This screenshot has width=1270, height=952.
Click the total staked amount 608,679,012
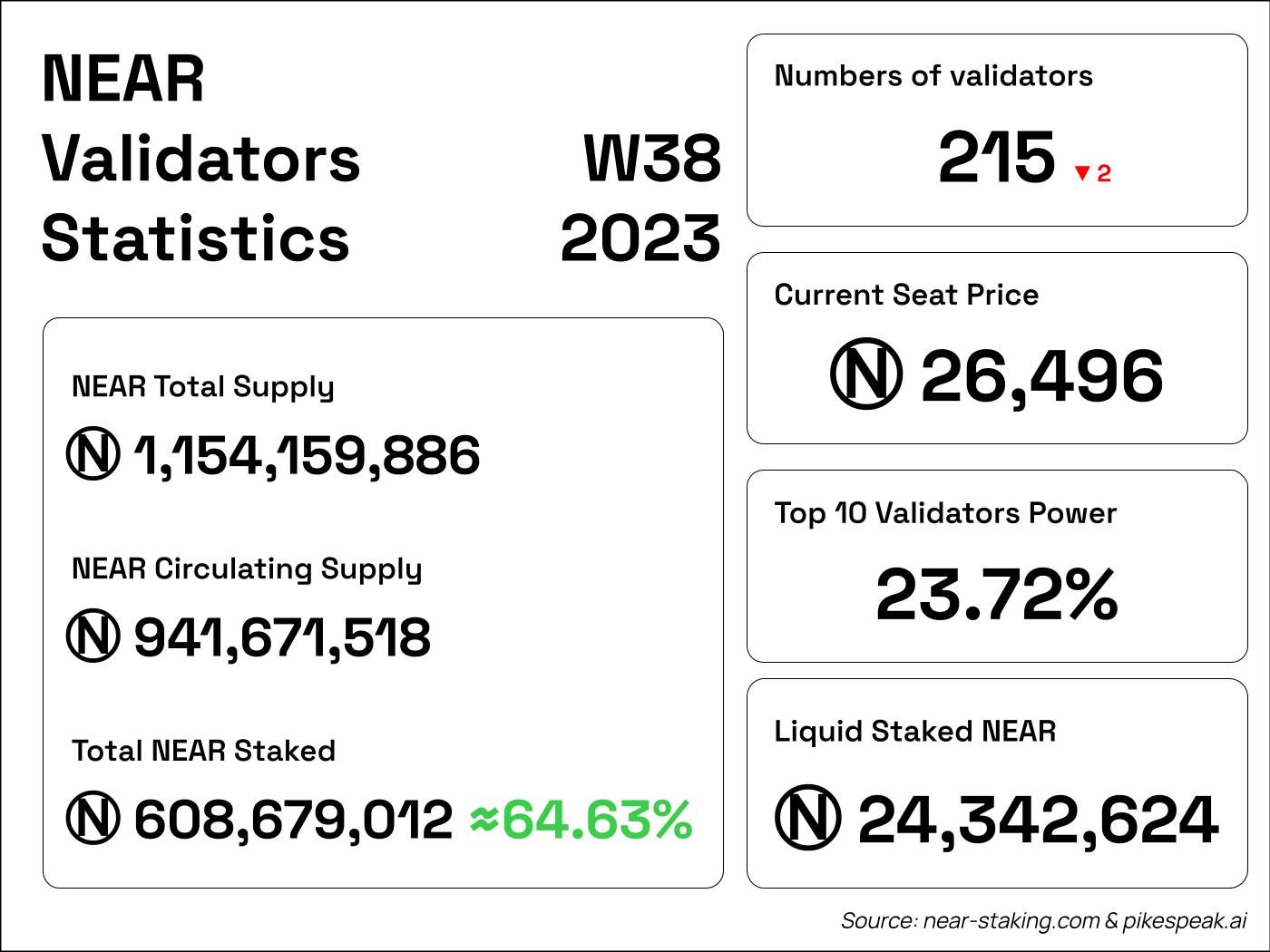[293, 820]
